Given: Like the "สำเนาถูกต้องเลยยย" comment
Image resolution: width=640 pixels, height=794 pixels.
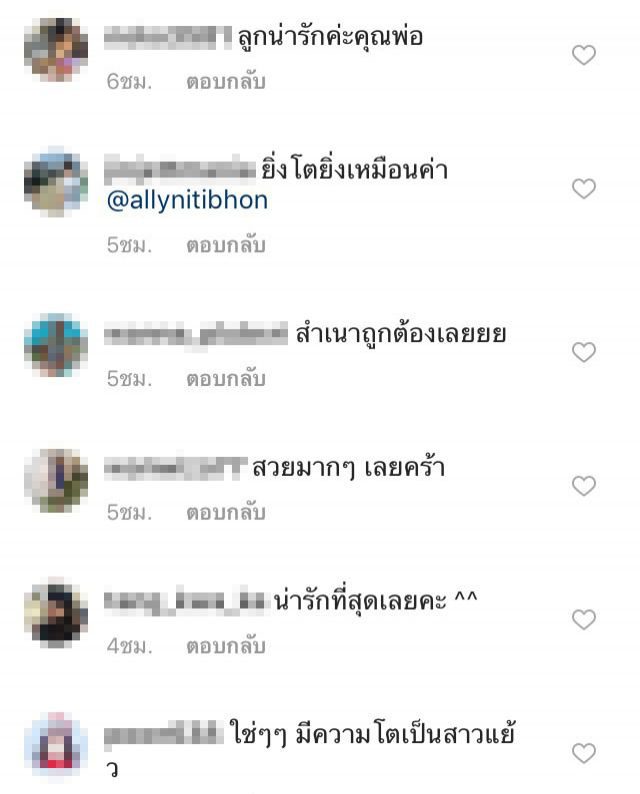Looking at the screenshot, I should (583, 352).
